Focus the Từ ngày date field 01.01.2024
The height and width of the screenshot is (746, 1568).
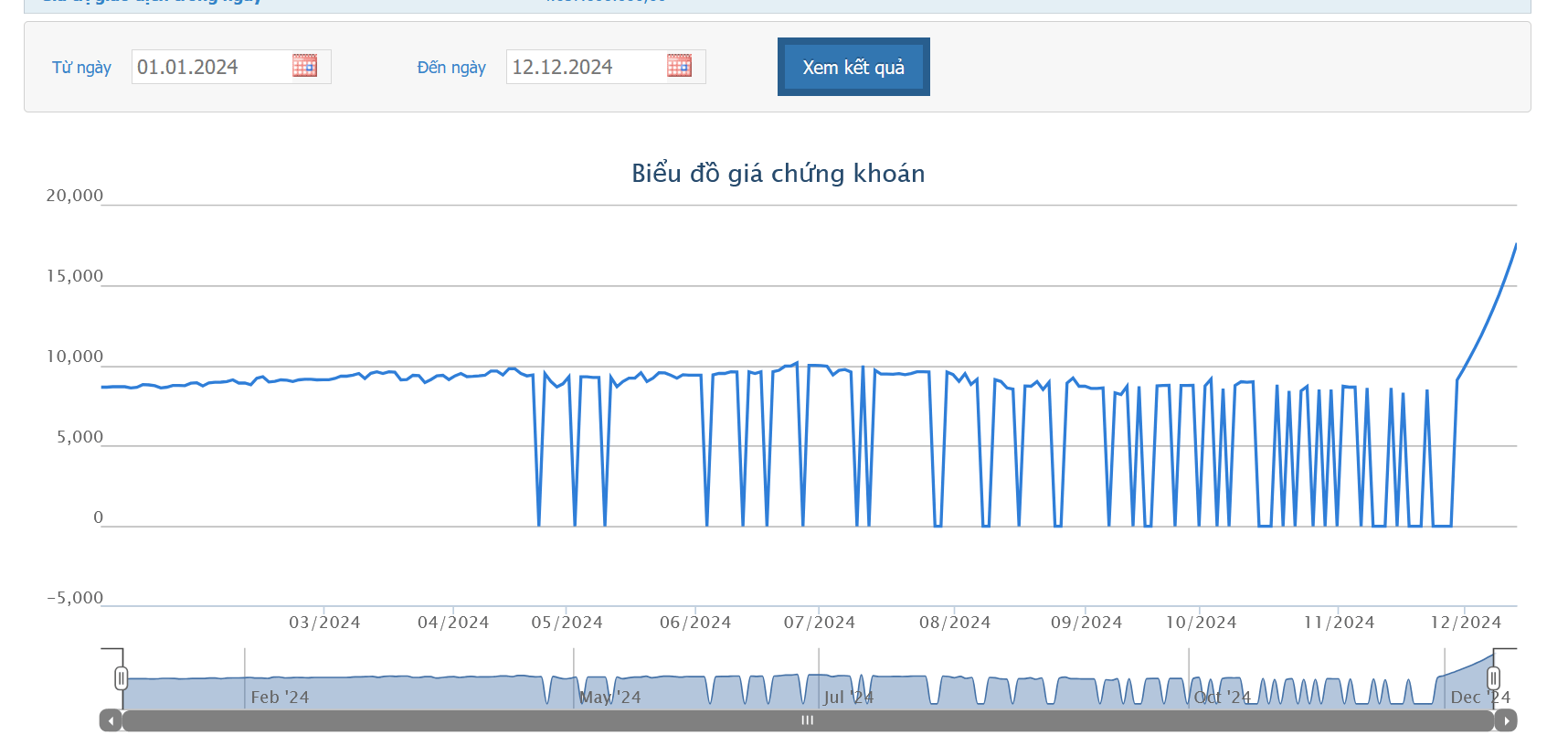tap(210, 67)
